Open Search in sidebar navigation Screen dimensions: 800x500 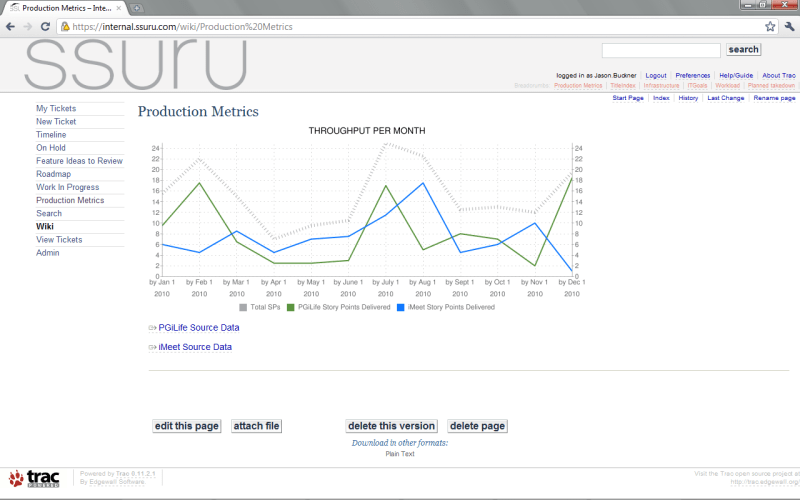pos(49,213)
